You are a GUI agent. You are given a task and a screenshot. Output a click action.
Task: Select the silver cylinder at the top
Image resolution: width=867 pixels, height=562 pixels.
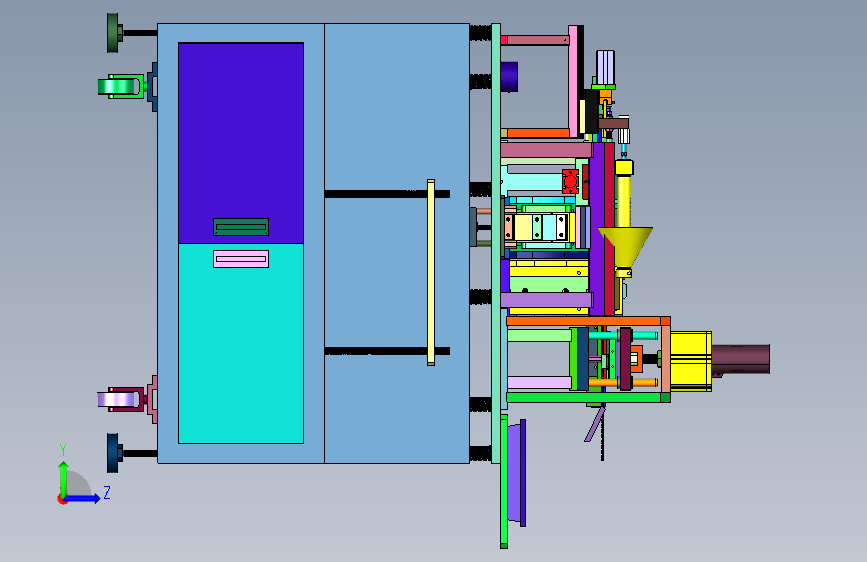click(x=605, y=67)
